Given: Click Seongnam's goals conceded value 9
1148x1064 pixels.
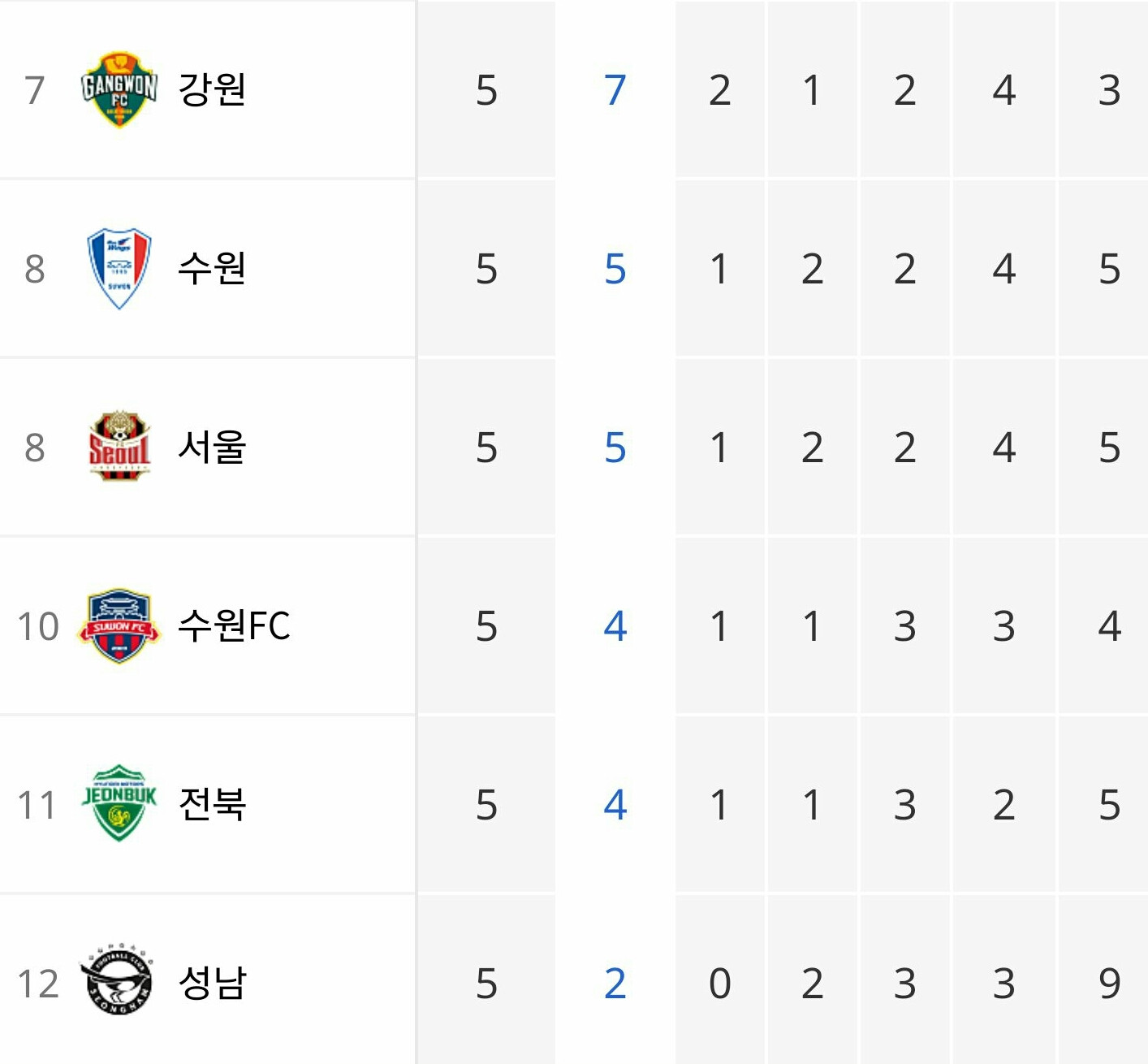Looking at the screenshot, I should coord(1110,984).
